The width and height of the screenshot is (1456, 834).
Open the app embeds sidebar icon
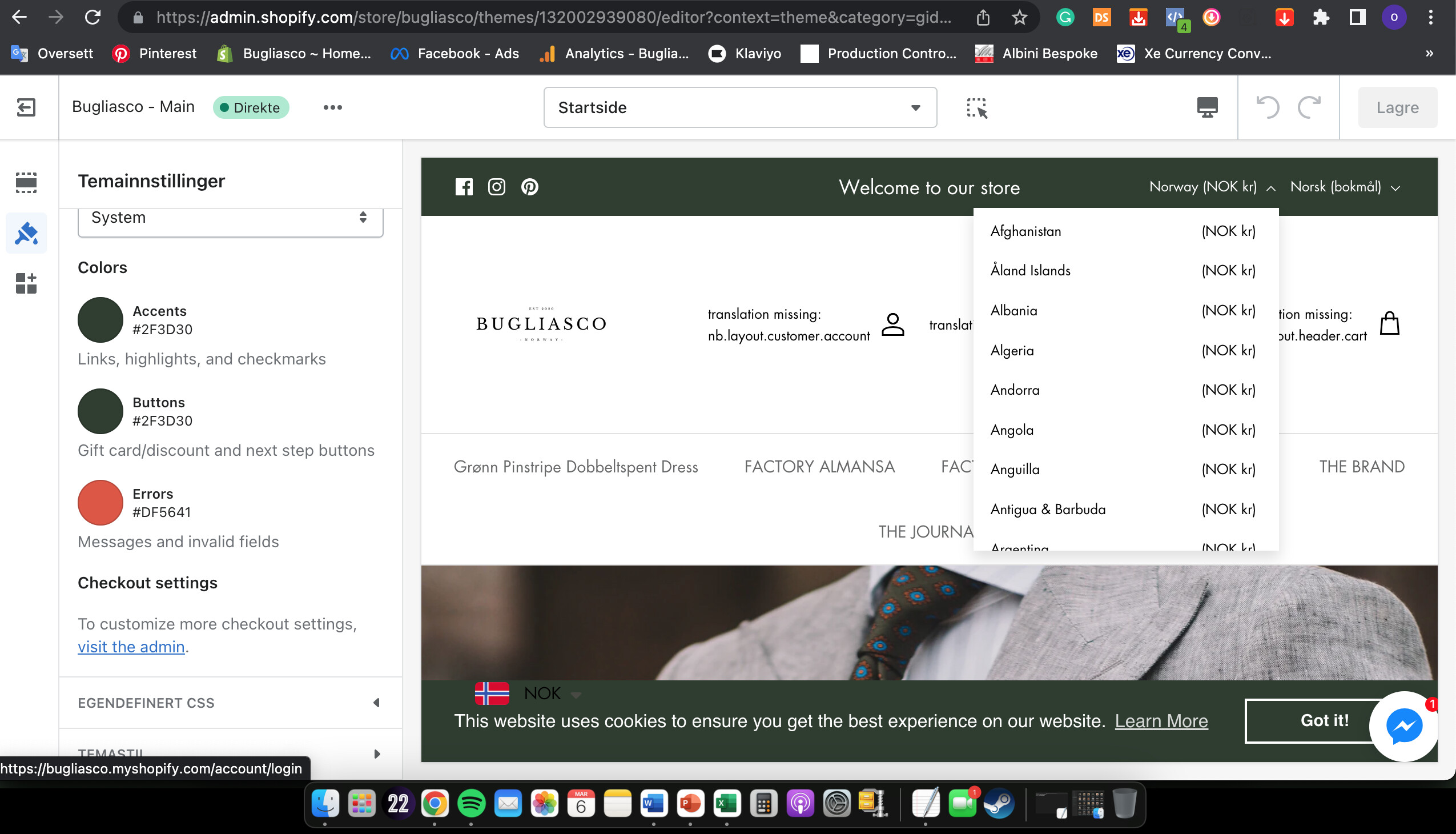(26, 283)
